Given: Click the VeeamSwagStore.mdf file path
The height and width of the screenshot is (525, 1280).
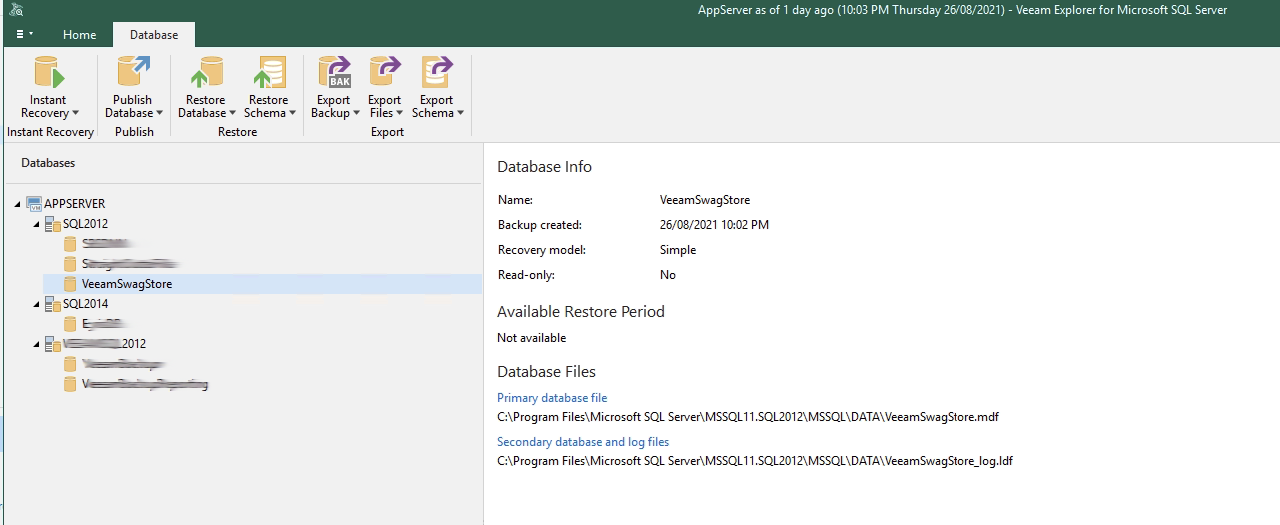Looking at the screenshot, I should pyautogui.click(x=748, y=417).
